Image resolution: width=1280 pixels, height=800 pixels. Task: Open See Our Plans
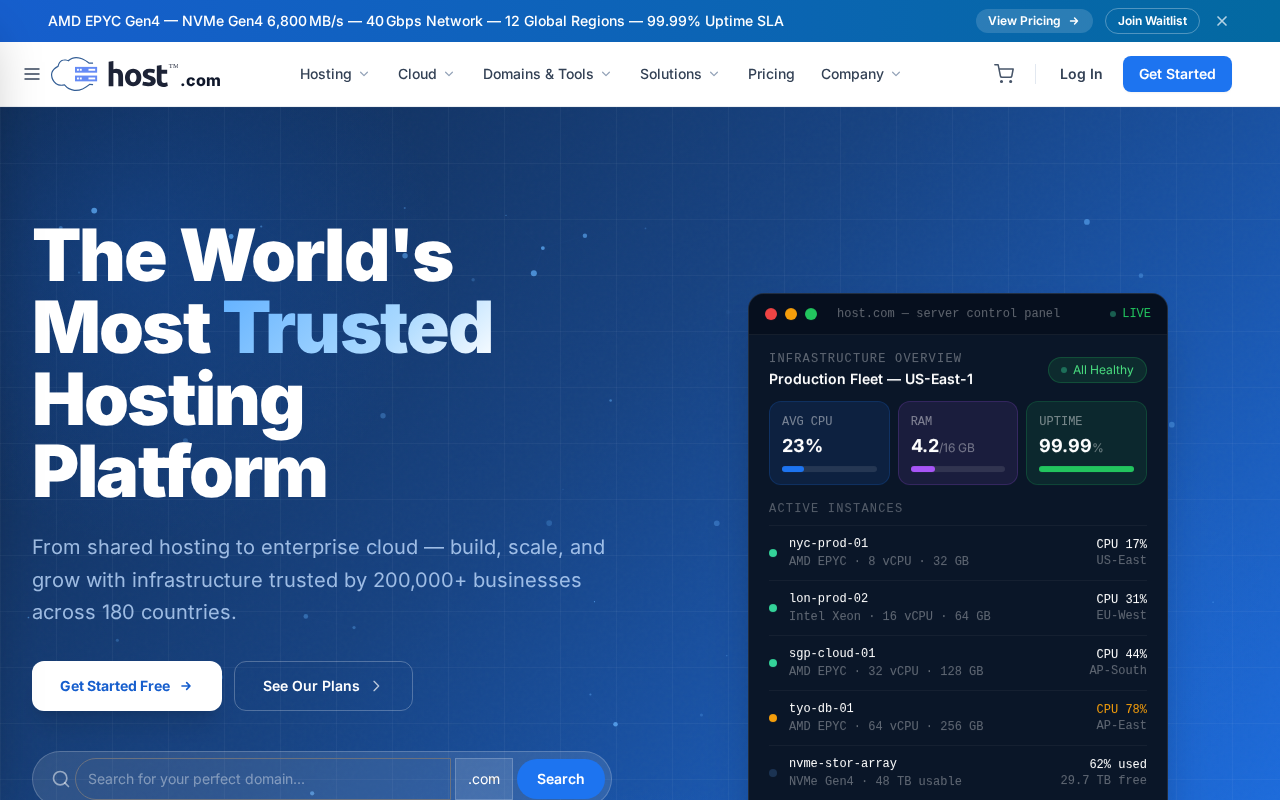323,686
